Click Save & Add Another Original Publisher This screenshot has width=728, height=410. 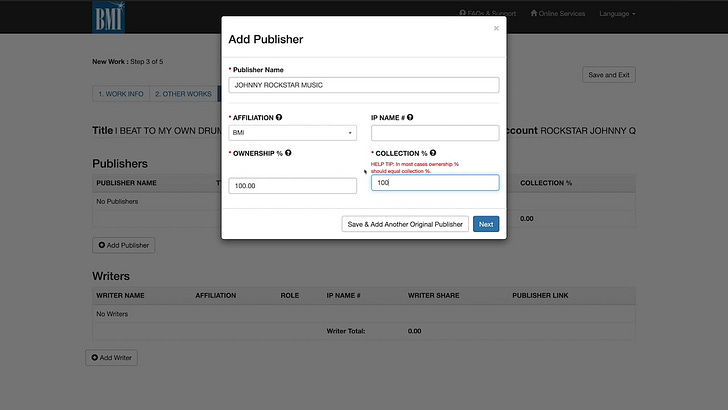pos(405,224)
